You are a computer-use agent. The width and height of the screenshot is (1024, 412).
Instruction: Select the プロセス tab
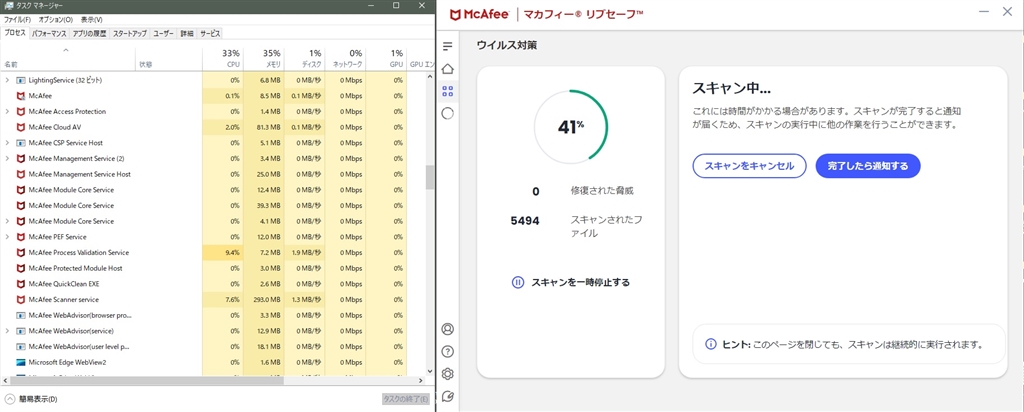pos(15,33)
